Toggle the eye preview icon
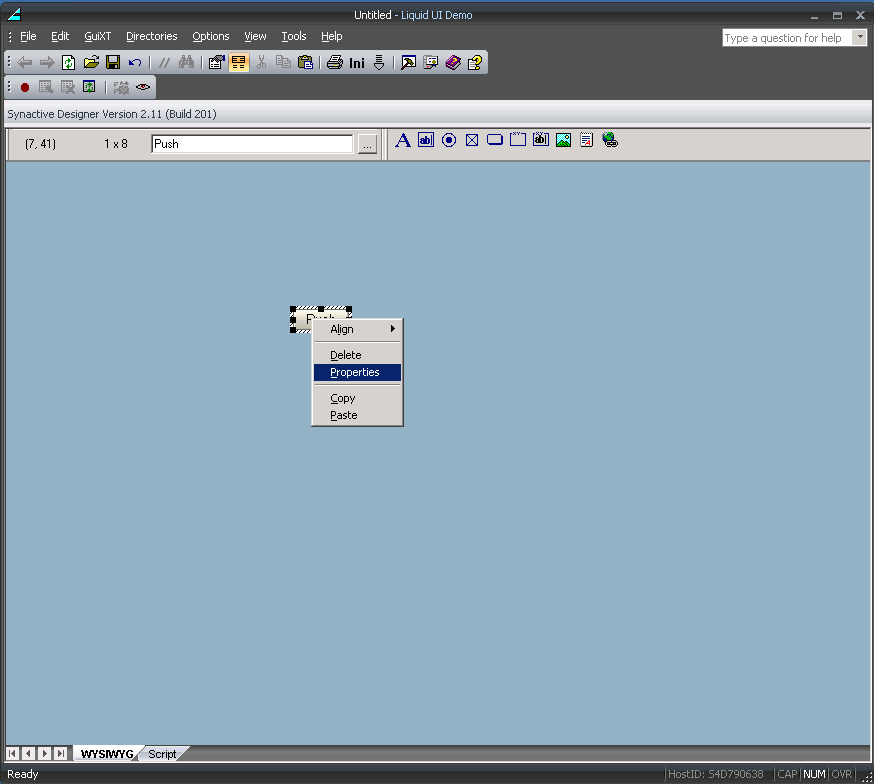Viewport: 874px width, 784px height. coord(143,87)
